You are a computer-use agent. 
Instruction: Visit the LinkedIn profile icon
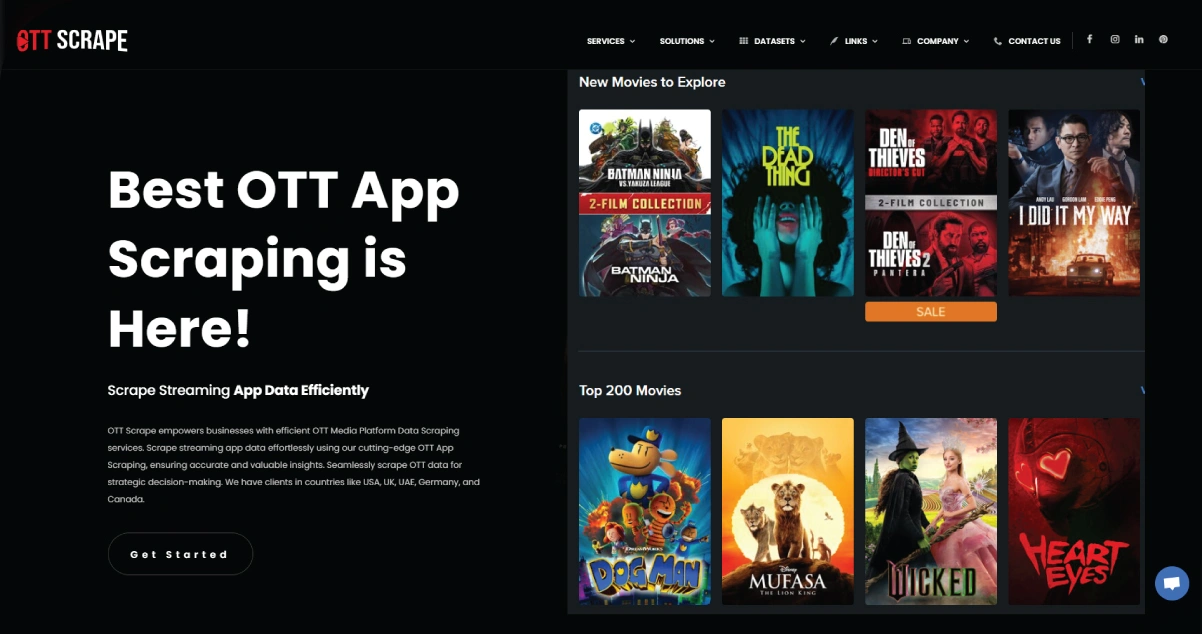pos(1139,40)
